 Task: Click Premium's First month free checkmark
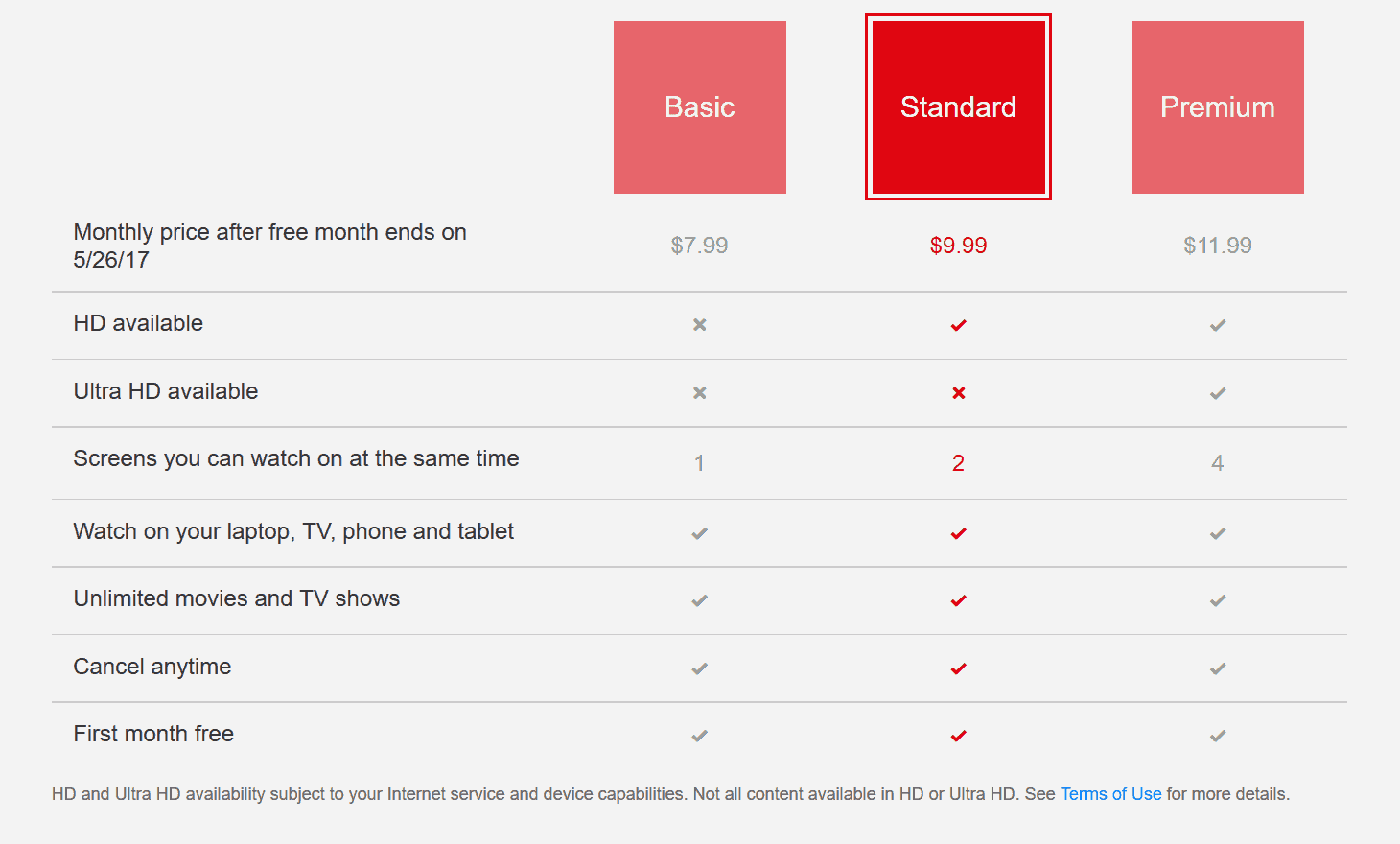click(1218, 736)
